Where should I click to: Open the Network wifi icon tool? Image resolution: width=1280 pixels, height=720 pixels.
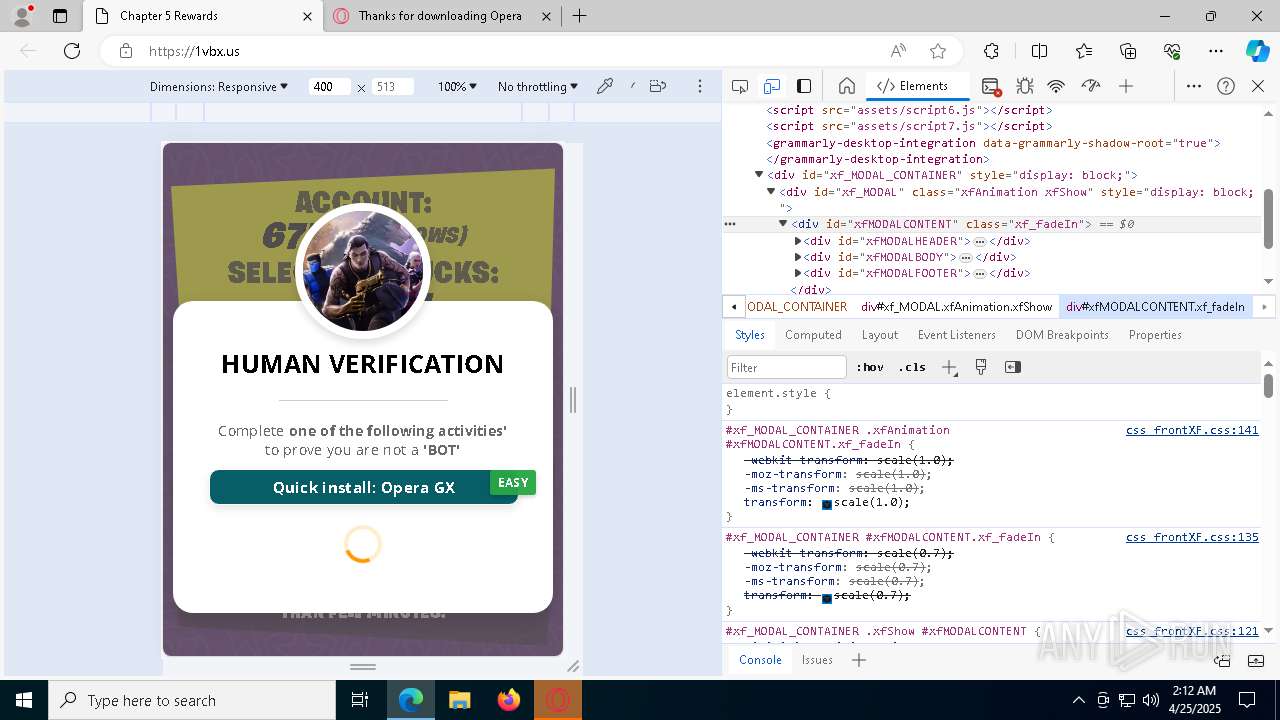[1056, 86]
